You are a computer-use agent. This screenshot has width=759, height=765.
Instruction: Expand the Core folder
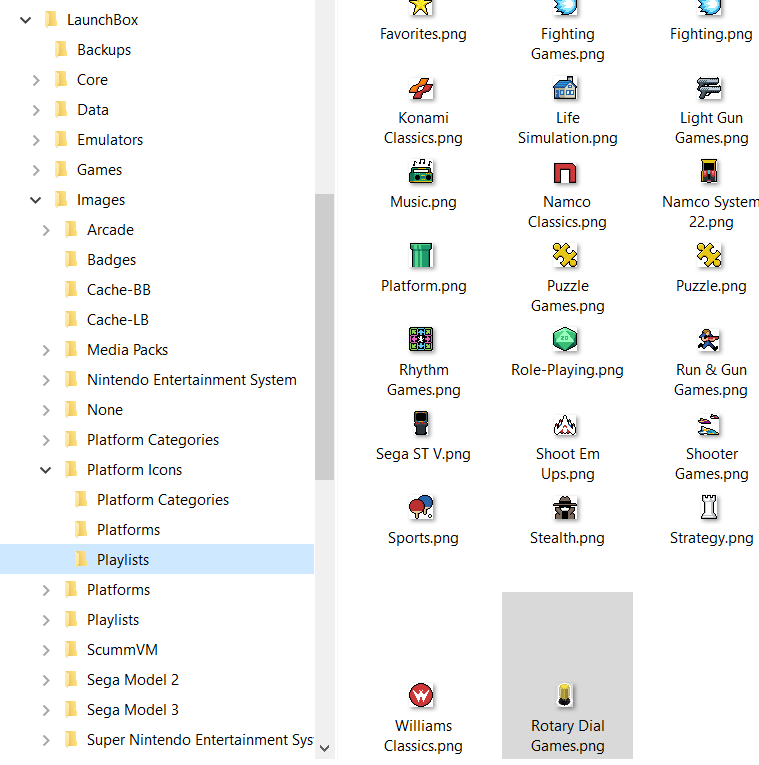pos(36,80)
